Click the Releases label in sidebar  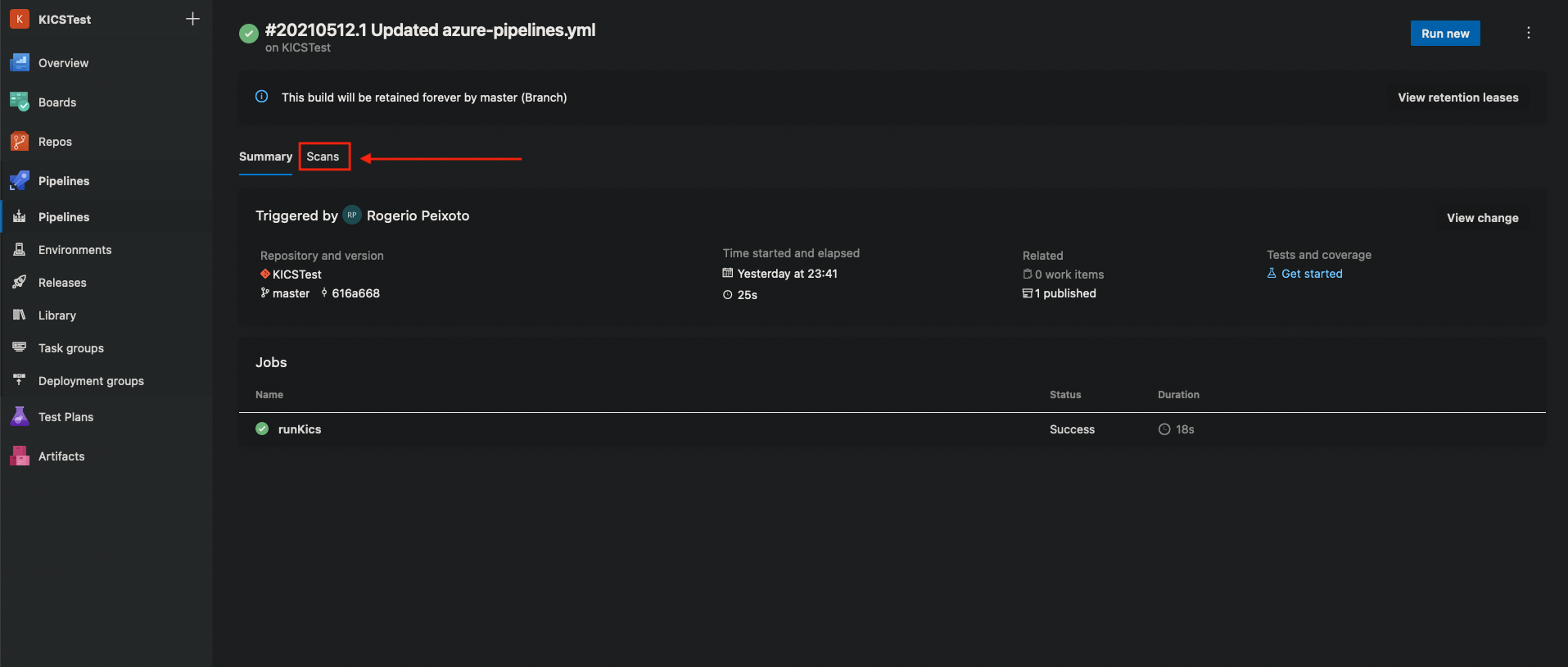click(x=62, y=283)
